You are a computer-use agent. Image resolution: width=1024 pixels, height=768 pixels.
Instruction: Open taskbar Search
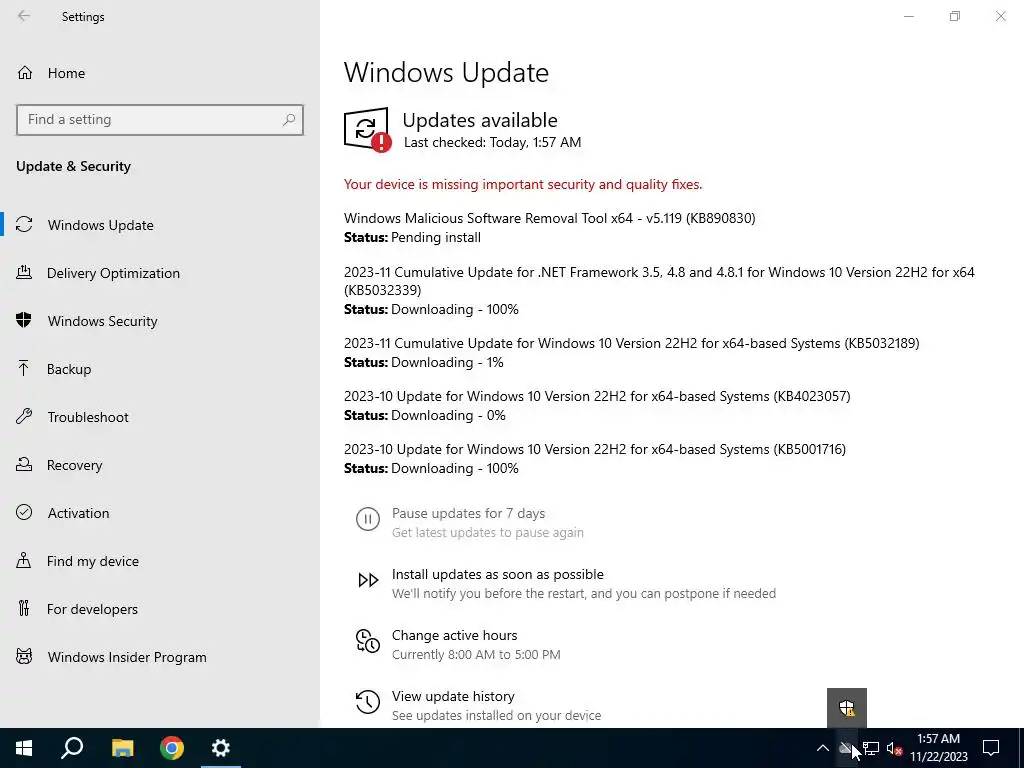click(x=72, y=748)
